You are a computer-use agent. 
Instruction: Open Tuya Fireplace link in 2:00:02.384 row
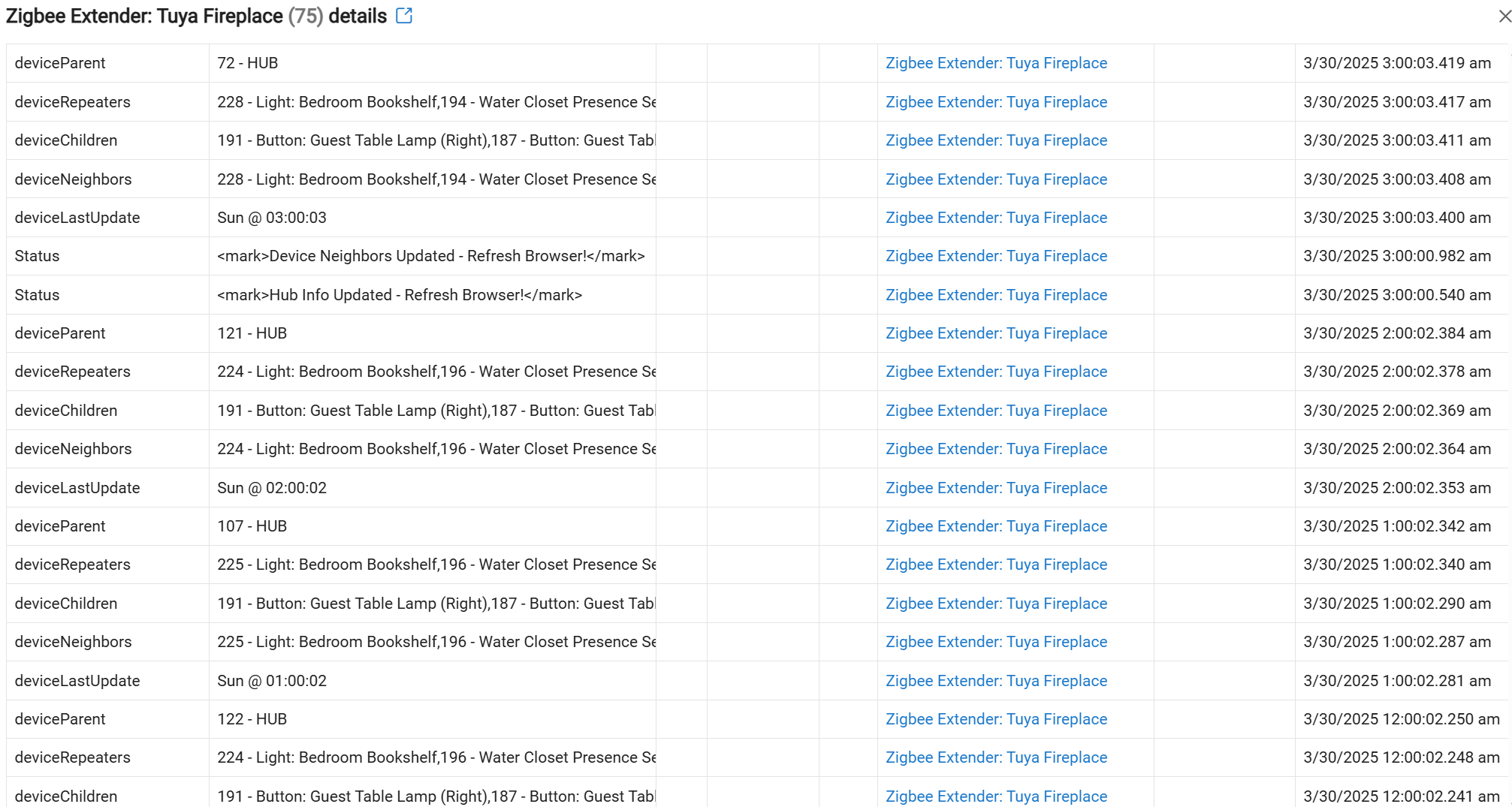pyautogui.click(x=996, y=333)
